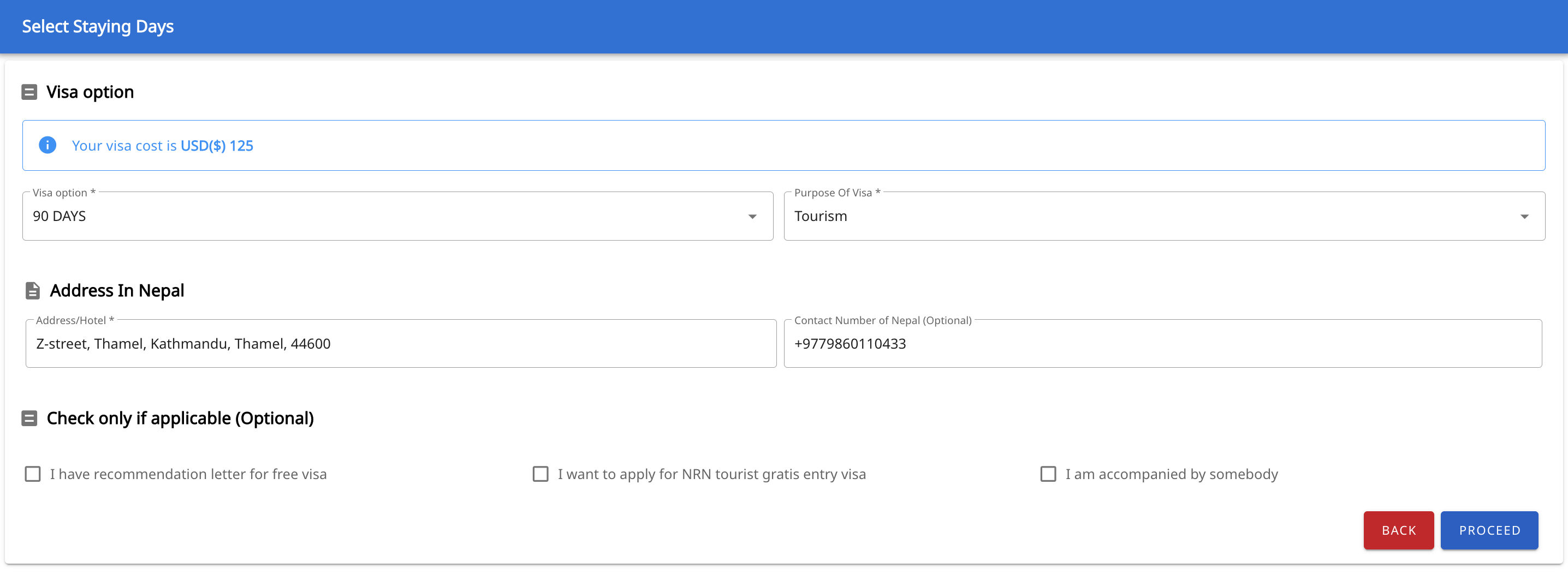Click the Visa option section list icon
Image resolution: width=1568 pixels, height=574 pixels.
(29, 92)
